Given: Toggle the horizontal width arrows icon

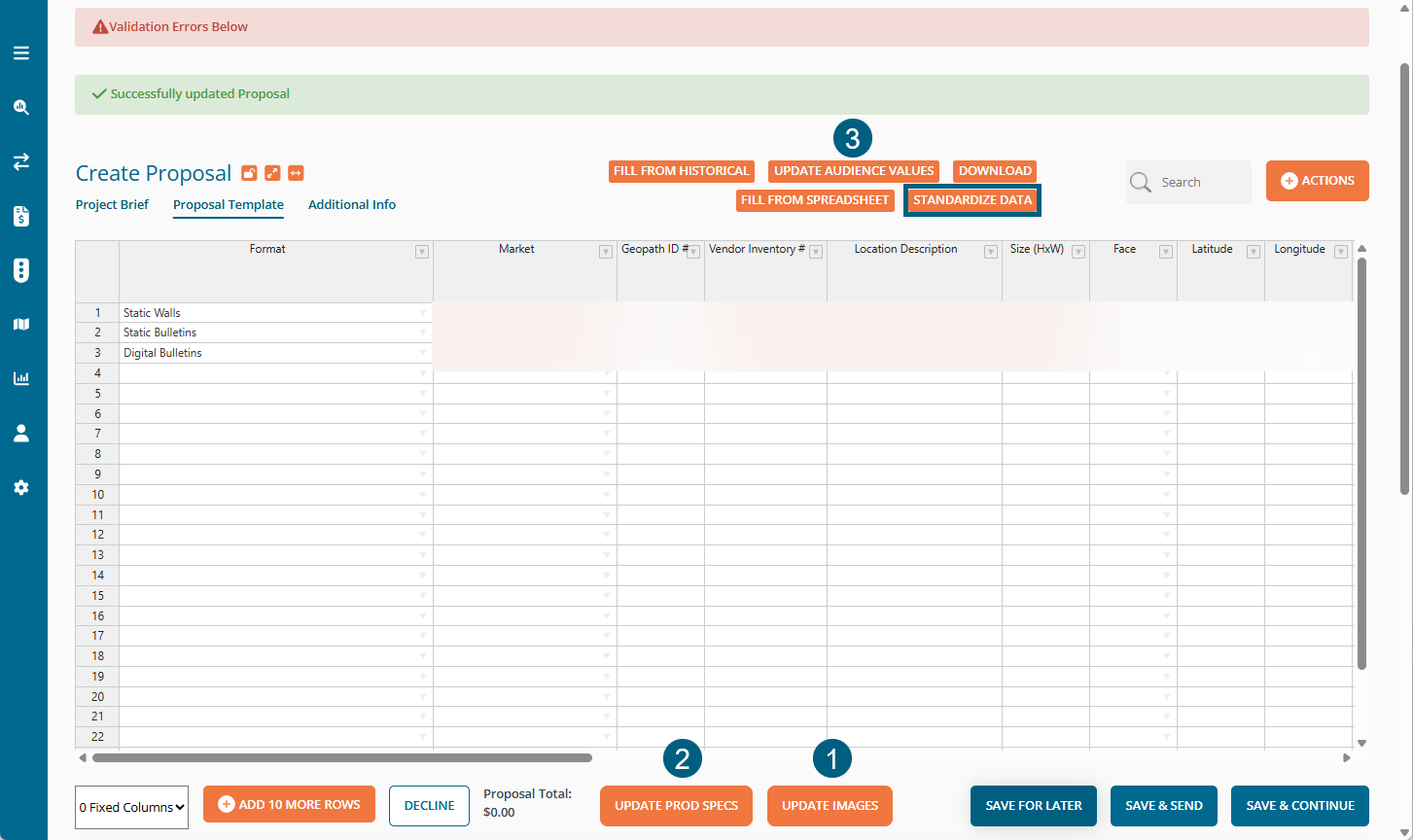Looking at the screenshot, I should pyautogui.click(x=296, y=173).
